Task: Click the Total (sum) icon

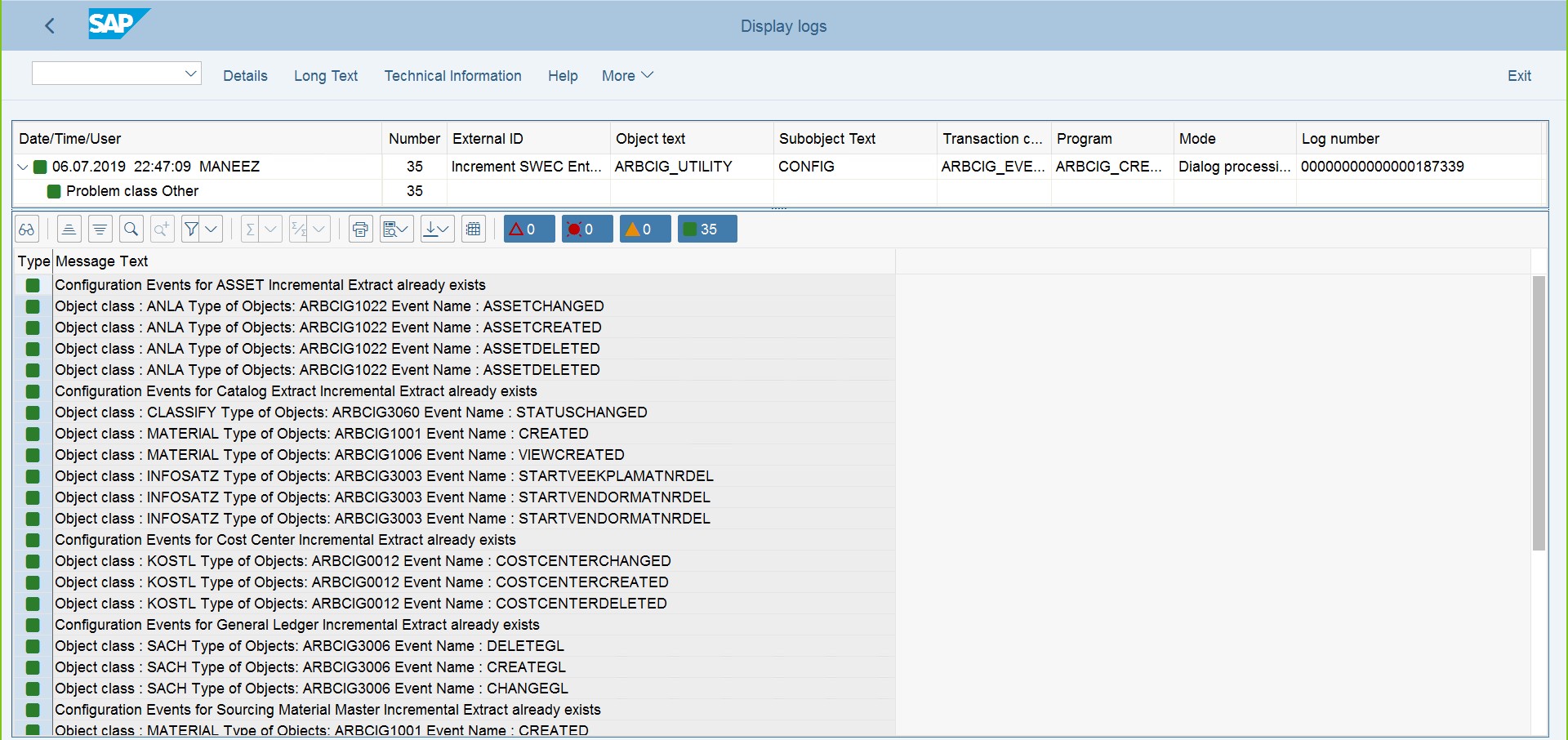Action: pyautogui.click(x=250, y=229)
